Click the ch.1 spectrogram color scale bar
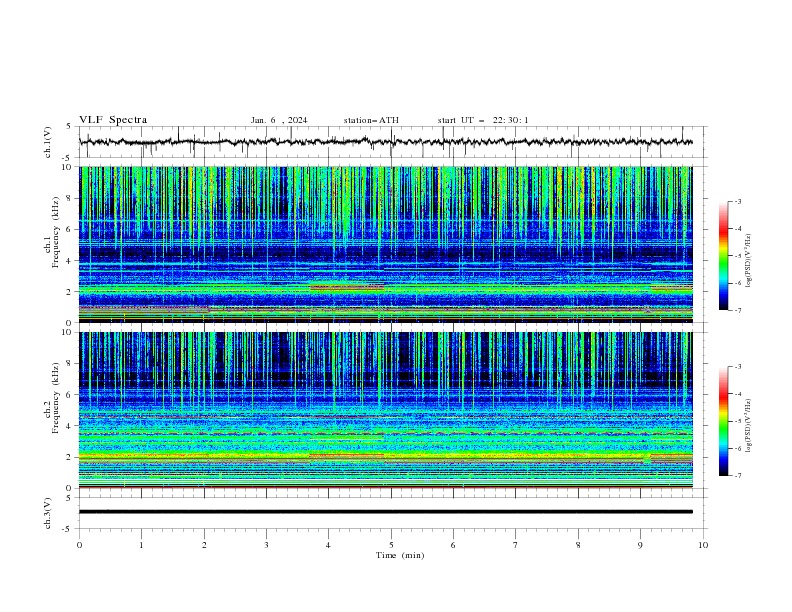Image resolution: width=792 pixels, height=612 pixels. [x=723, y=256]
